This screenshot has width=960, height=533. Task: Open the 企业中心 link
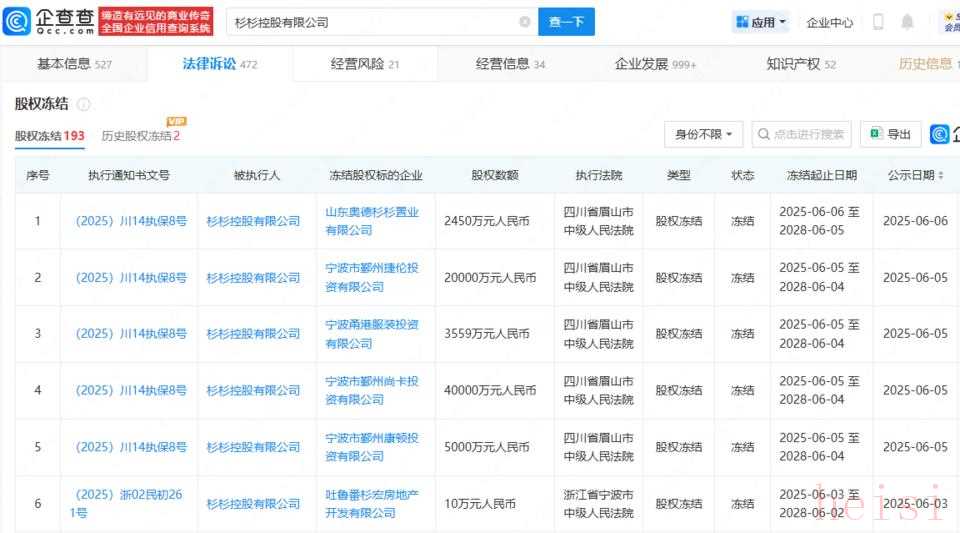tap(829, 22)
